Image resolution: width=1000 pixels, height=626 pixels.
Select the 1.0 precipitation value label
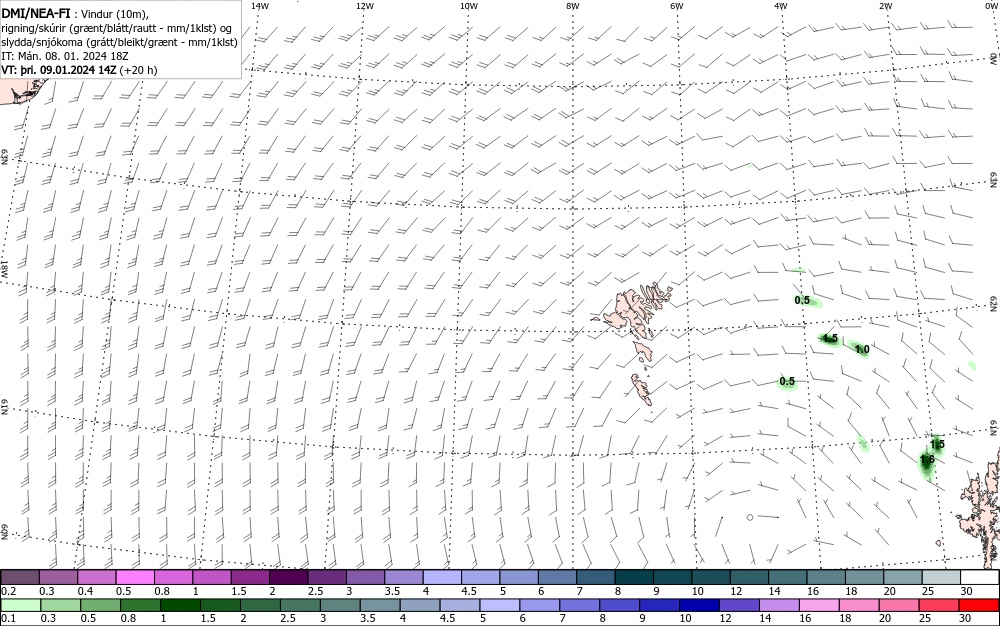[x=862, y=349]
